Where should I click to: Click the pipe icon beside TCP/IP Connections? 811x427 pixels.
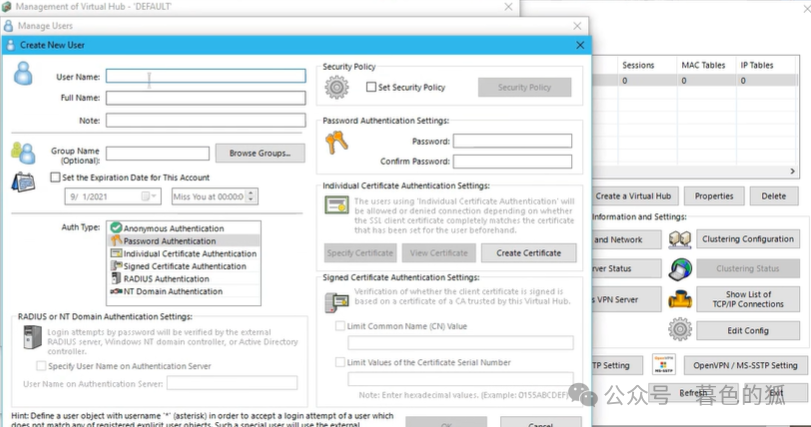[x=681, y=299]
